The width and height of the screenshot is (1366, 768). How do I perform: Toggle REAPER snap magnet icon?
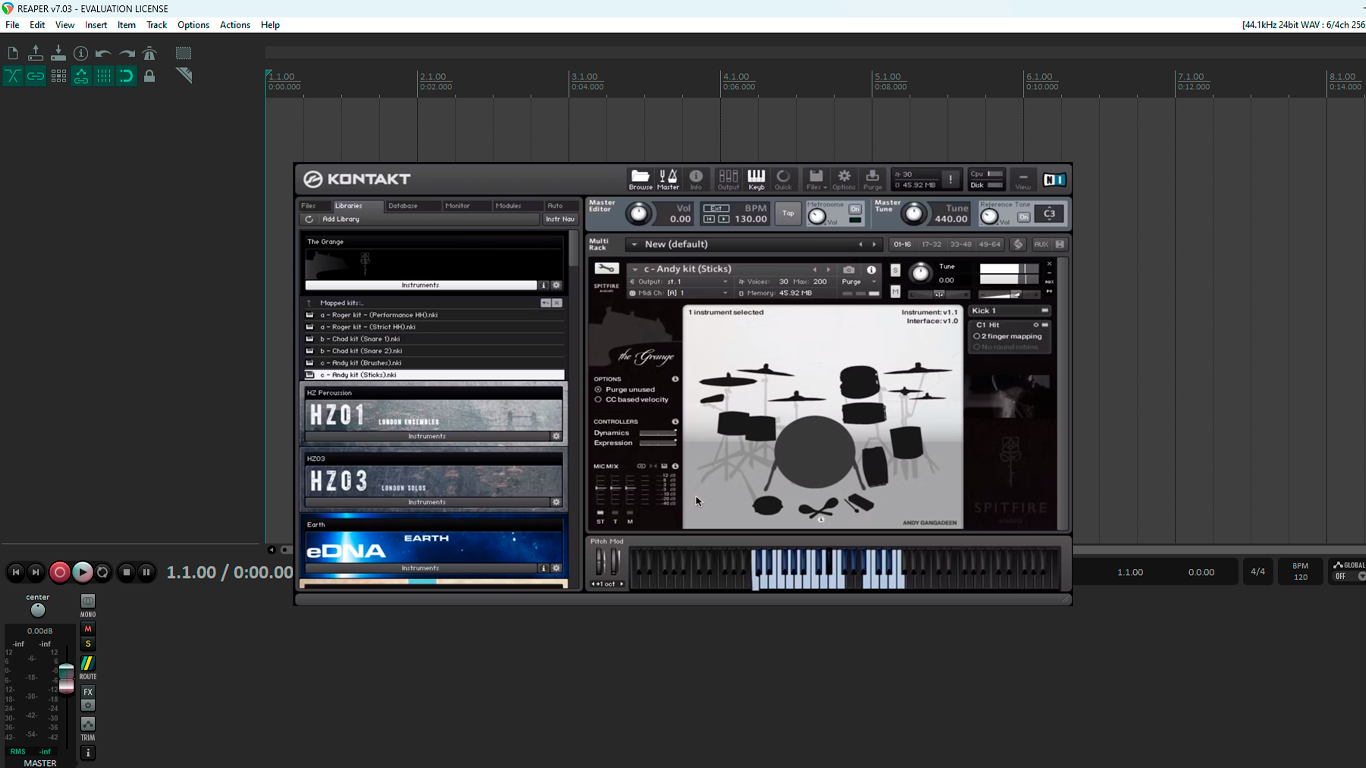pyautogui.click(x=127, y=76)
